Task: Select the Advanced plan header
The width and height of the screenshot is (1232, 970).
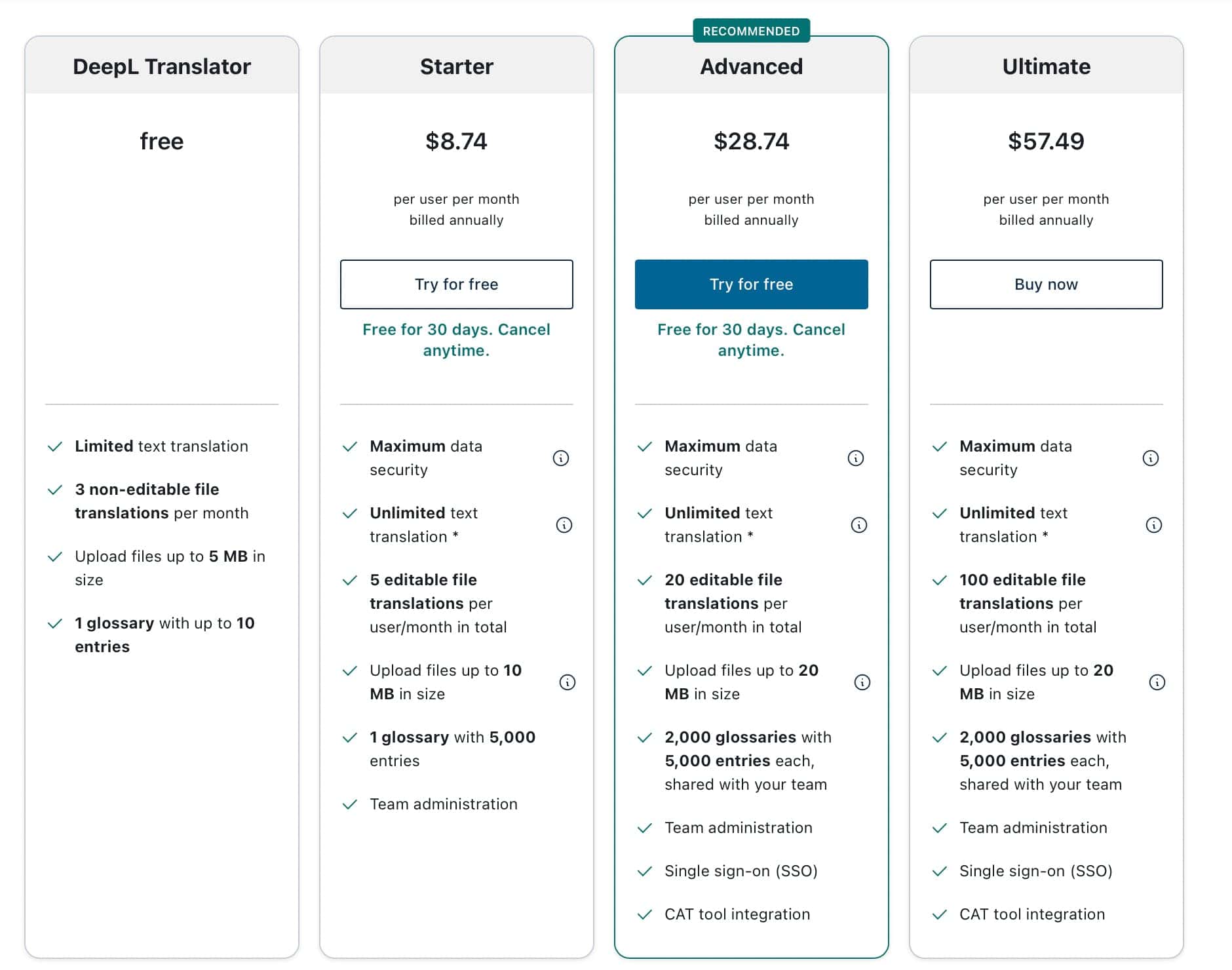Action: (751, 66)
